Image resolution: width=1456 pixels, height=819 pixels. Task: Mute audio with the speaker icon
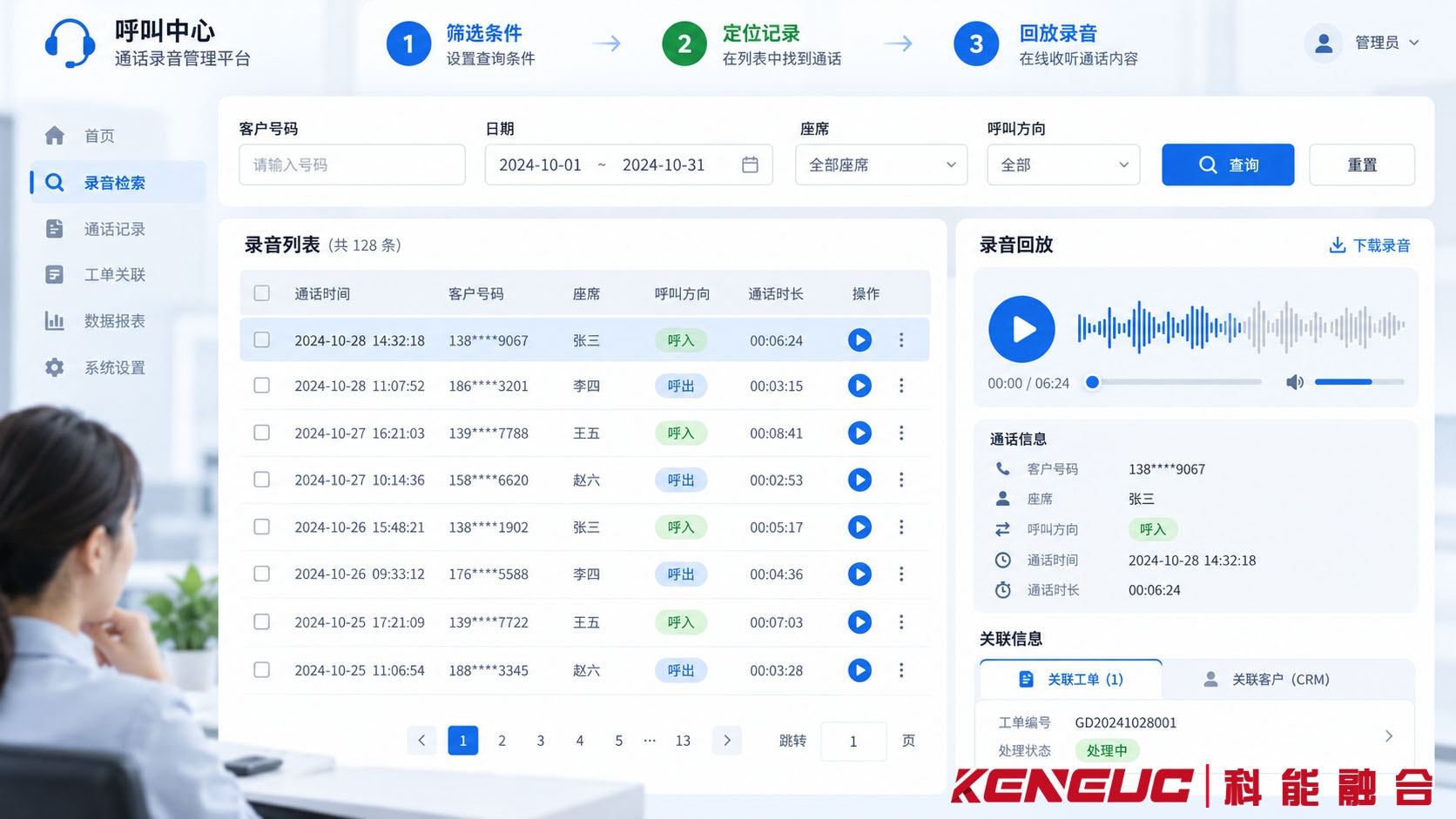1295,382
